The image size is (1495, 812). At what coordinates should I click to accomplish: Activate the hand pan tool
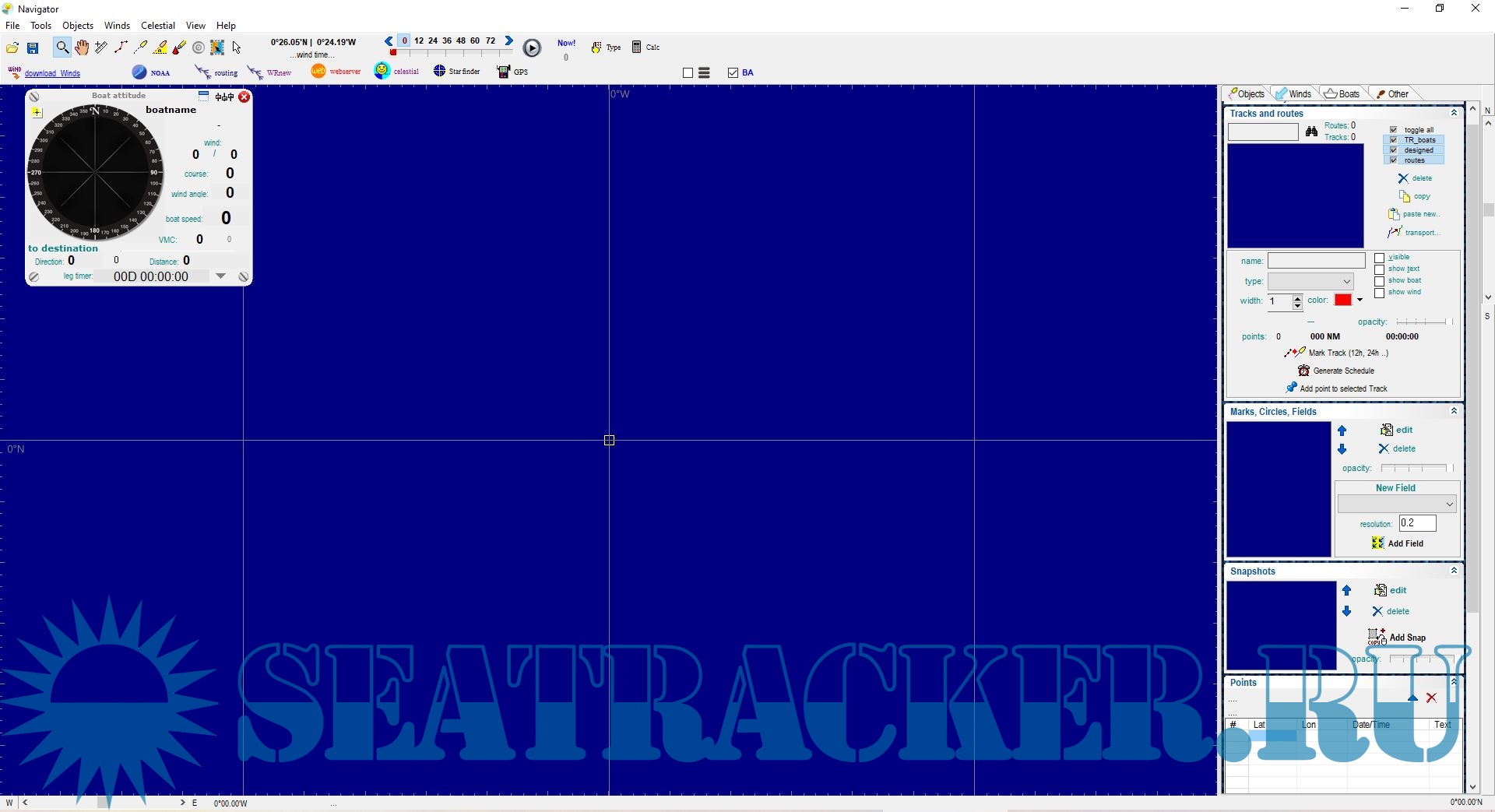82,47
